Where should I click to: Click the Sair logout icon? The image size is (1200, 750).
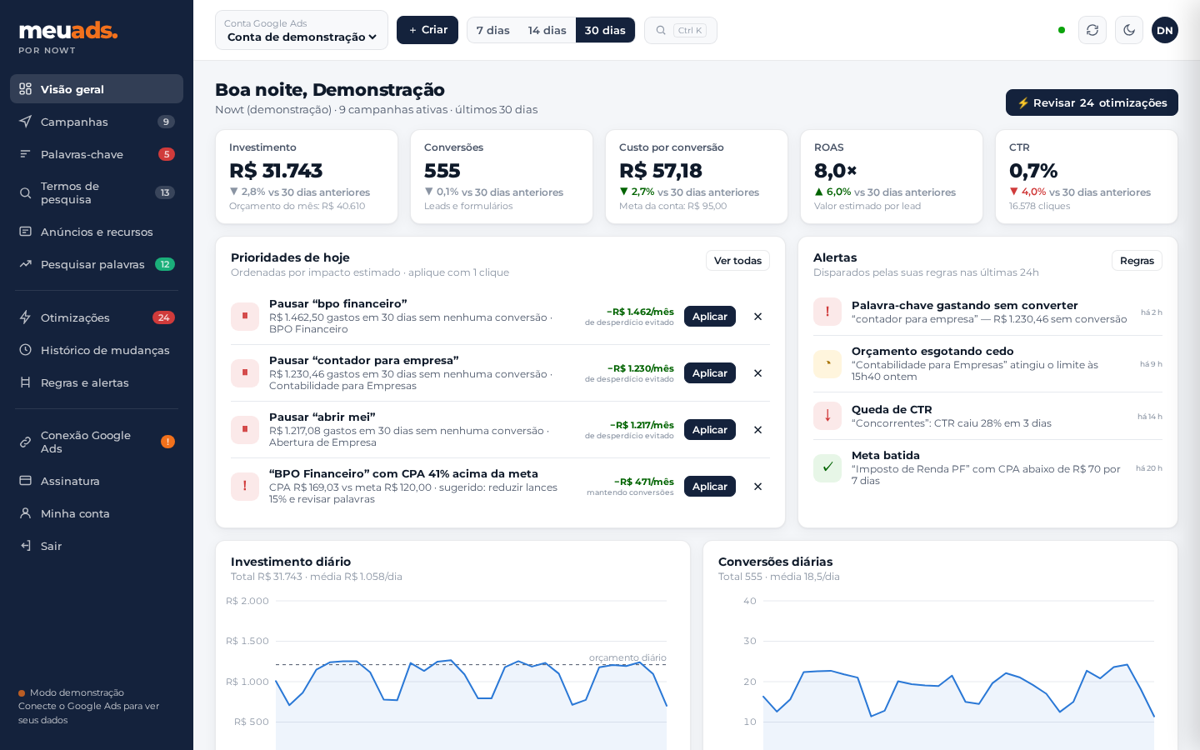[26, 546]
